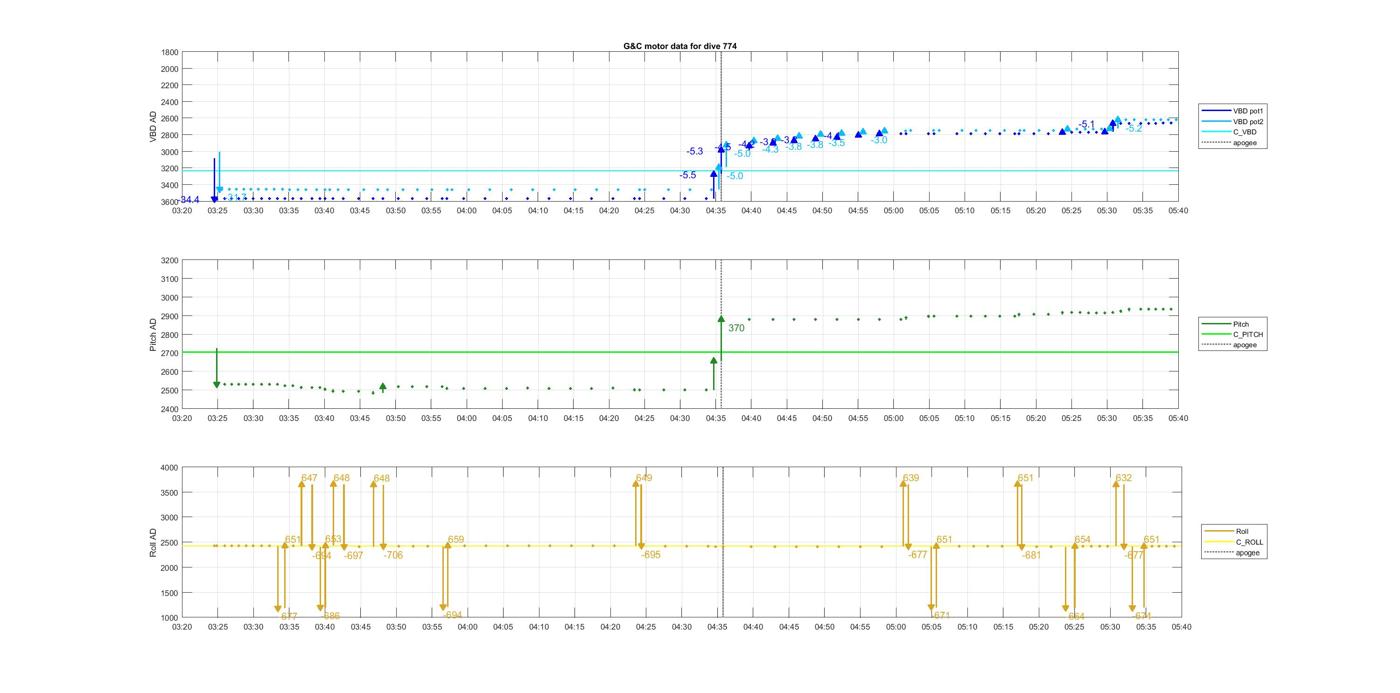The width and height of the screenshot is (1400, 693).
Task: Click the 'VBD AD' y-axis label
Action: click(154, 126)
